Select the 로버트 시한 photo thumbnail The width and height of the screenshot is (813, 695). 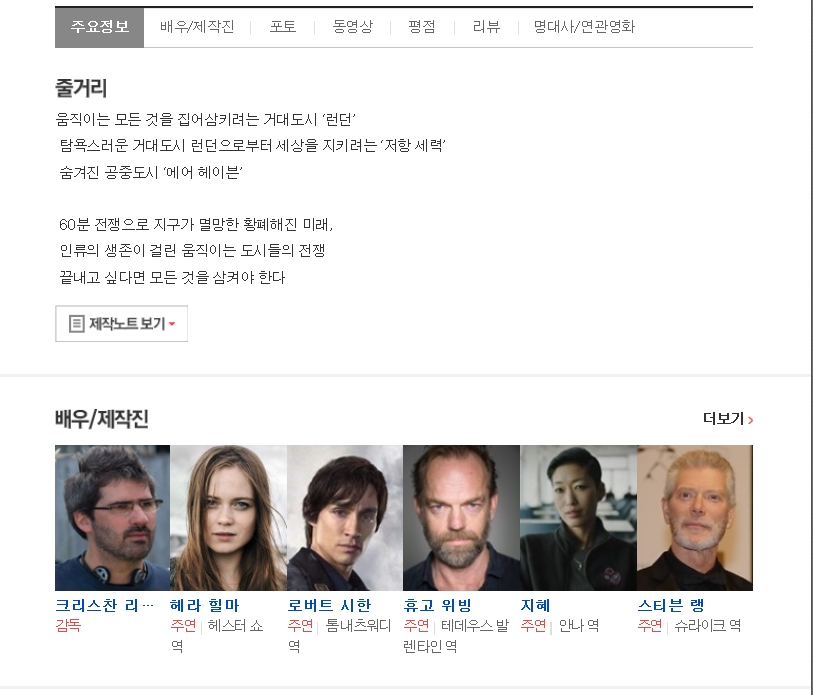pyautogui.click(x=345, y=518)
